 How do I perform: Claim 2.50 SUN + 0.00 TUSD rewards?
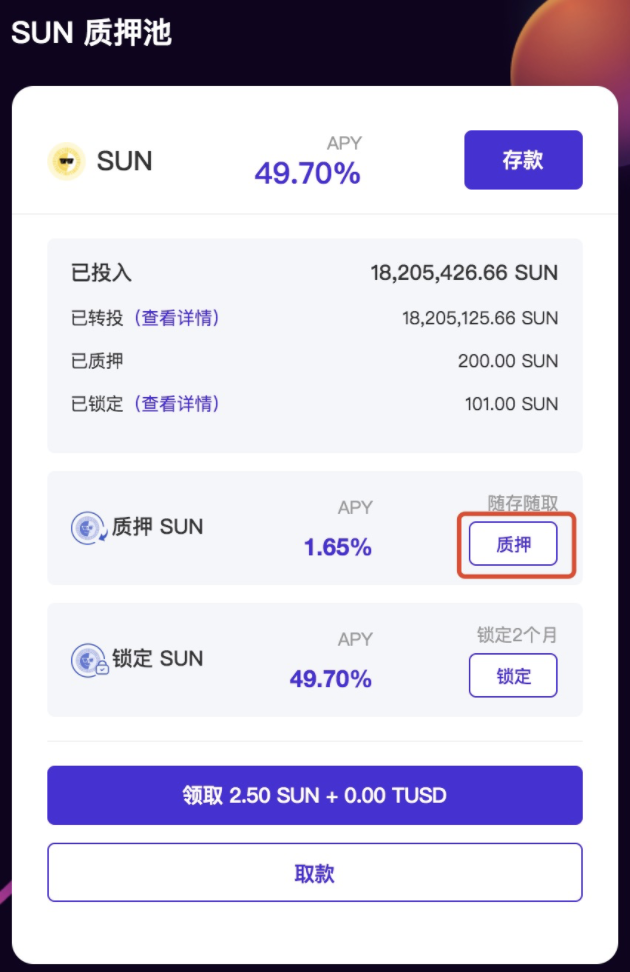point(315,795)
